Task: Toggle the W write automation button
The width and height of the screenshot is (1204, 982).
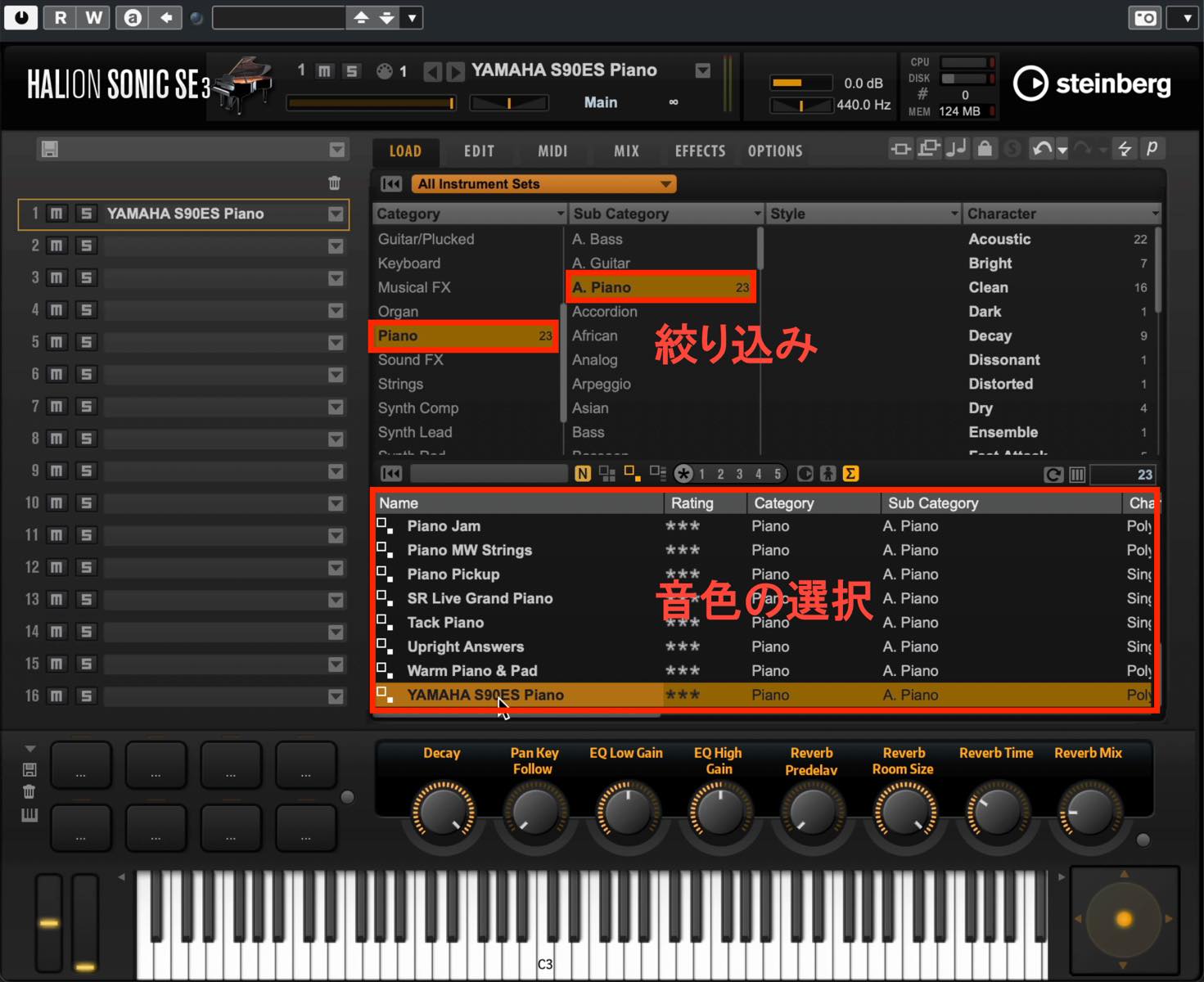Action: pos(94,17)
